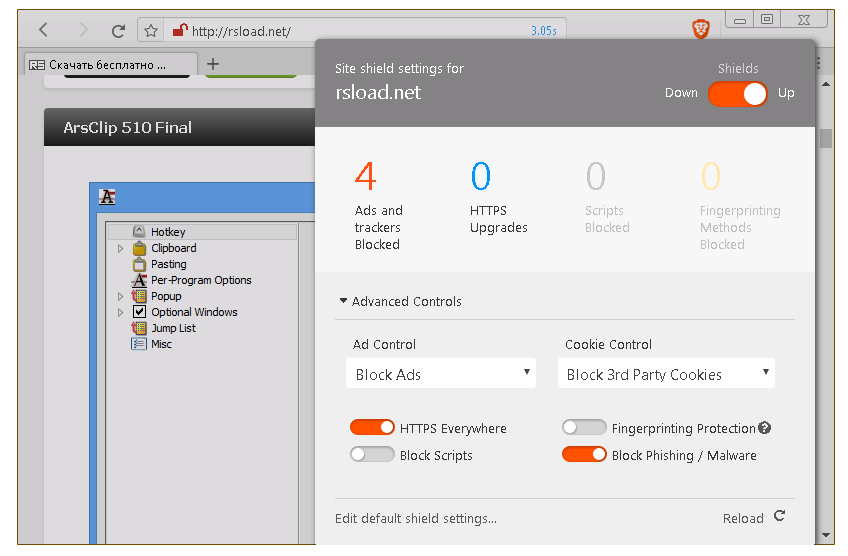Click the scrollbar up arrow
The height and width of the screenshot is (556, 848).
tap(826, 84)
